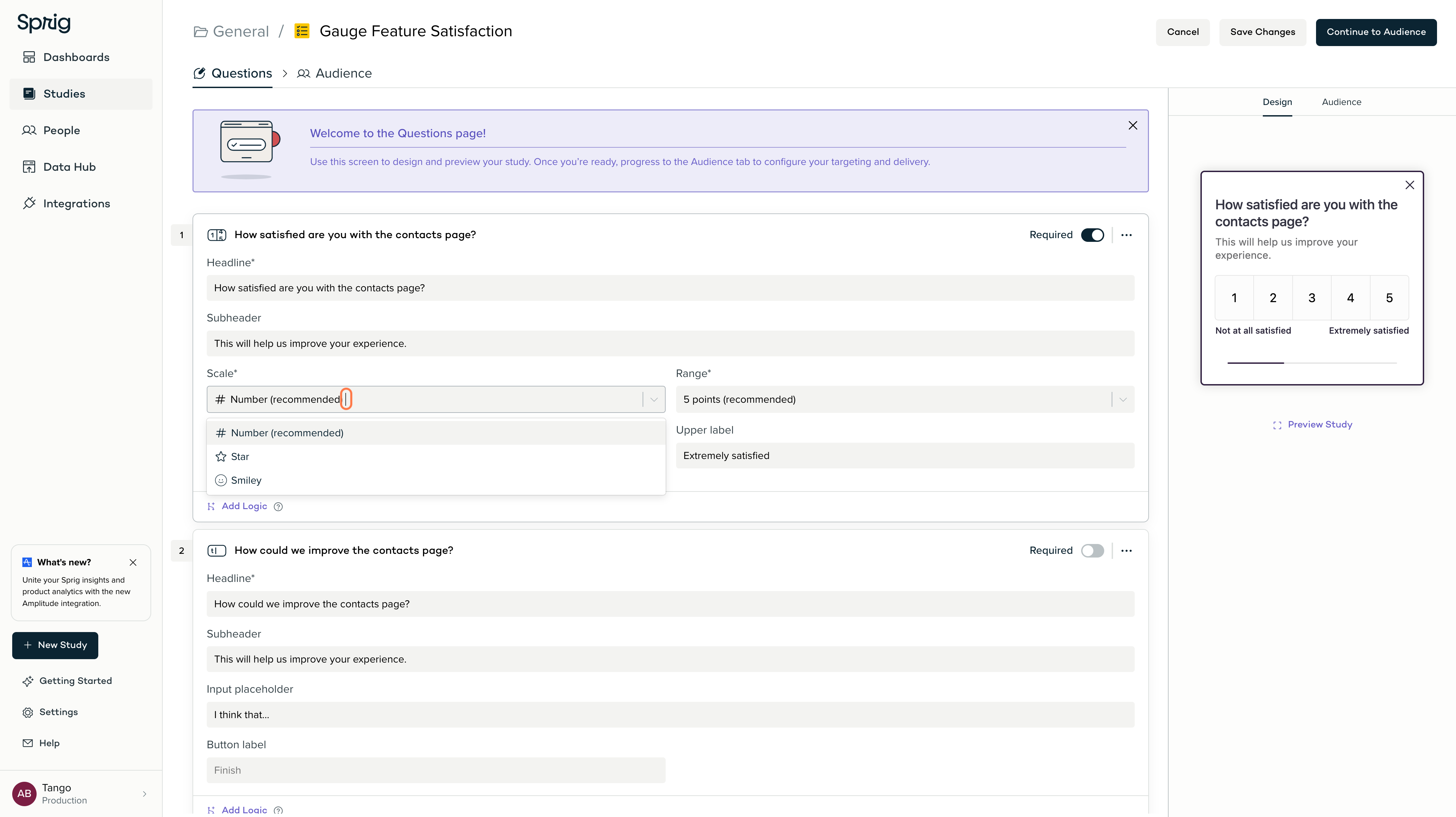Toggle Required off for question 1
The width and height of the screenshot is (1456, 817).
1092,234
